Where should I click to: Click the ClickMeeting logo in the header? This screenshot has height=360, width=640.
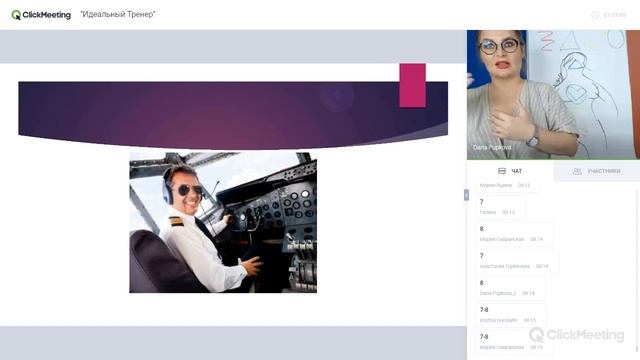[x=41, y=15]
